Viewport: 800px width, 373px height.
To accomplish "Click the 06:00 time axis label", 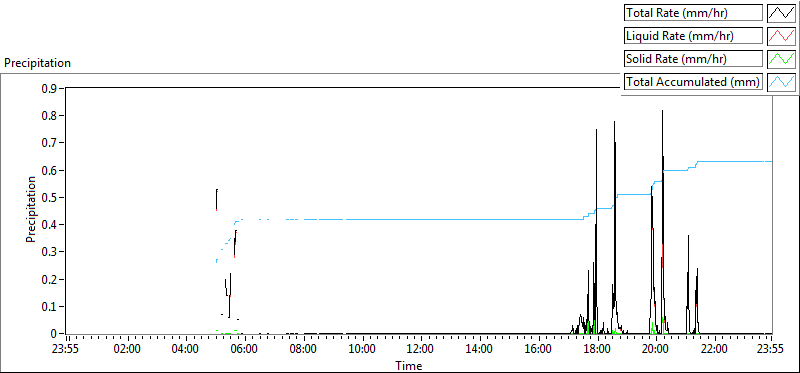I will pyautogui.click(x=245, y=350).
